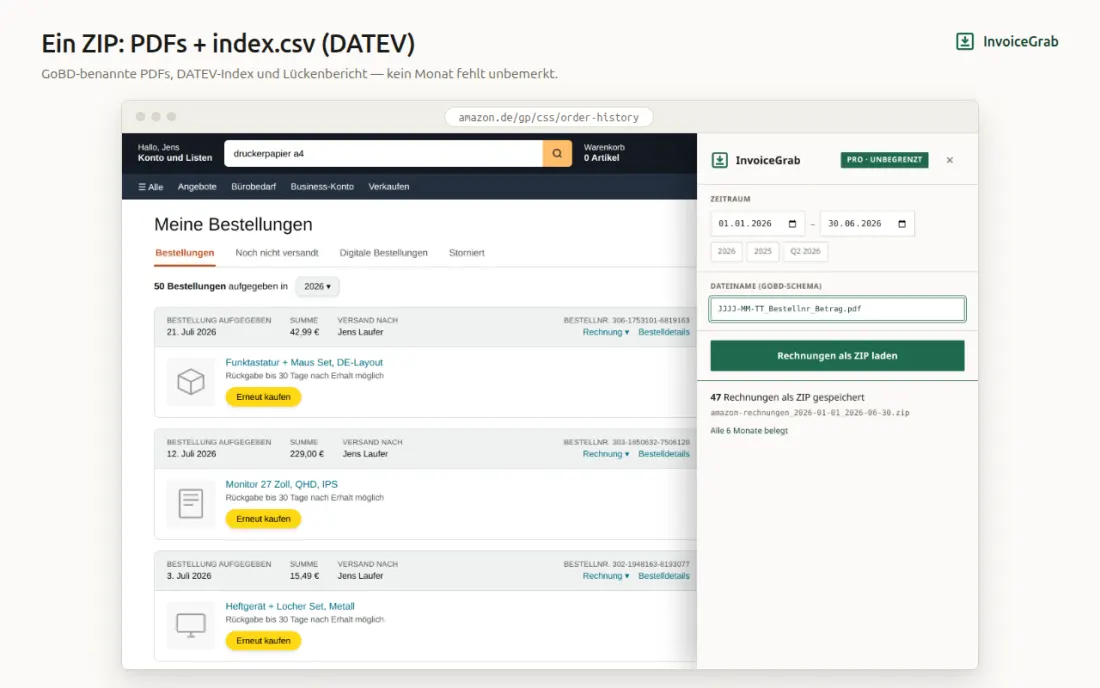The height and width of the screenshot is (688, 1100).
Task: Click the PRO · UNBEGRENZT badge
Action: click(x=884, y=160)
